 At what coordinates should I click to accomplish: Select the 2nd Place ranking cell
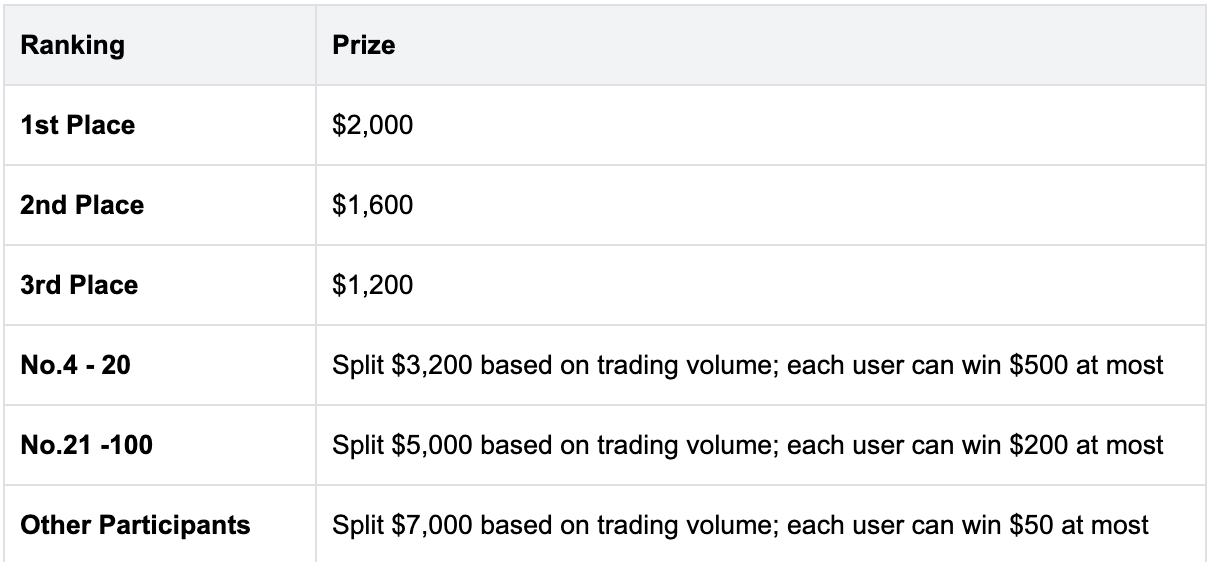pyautogui.click(x=82, y=205)
